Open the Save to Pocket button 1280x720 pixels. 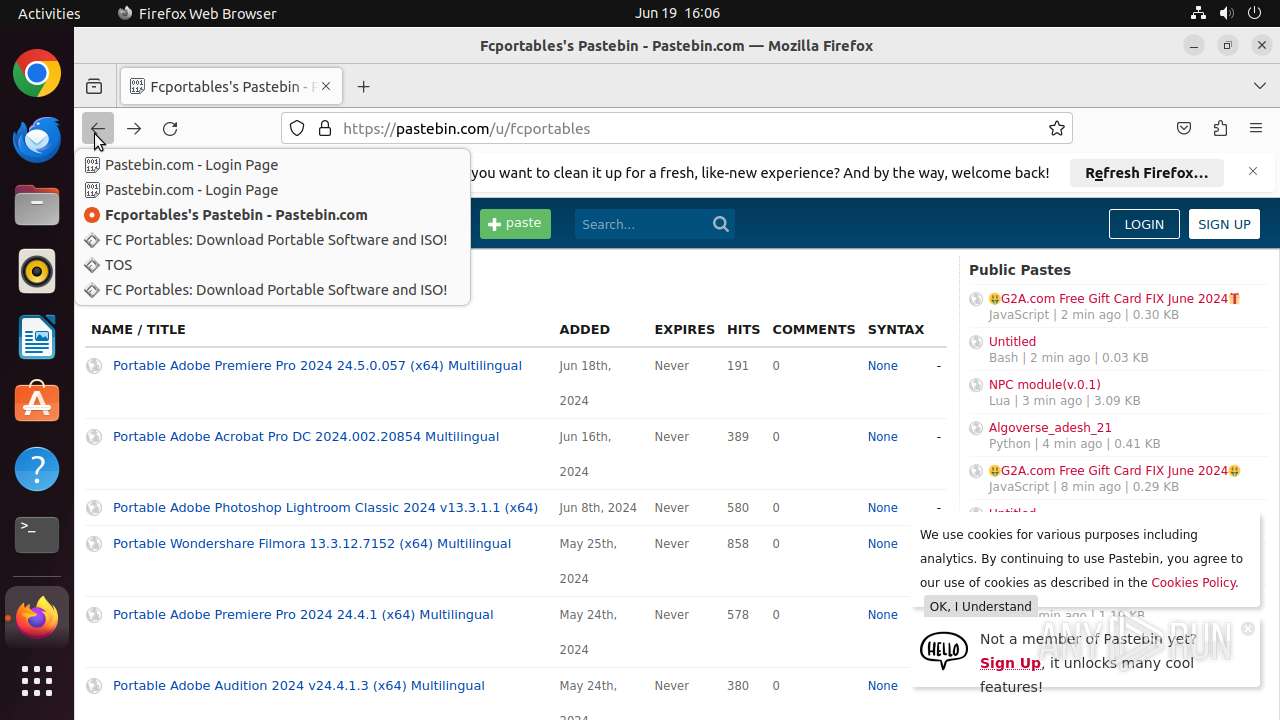(1184, 128)
